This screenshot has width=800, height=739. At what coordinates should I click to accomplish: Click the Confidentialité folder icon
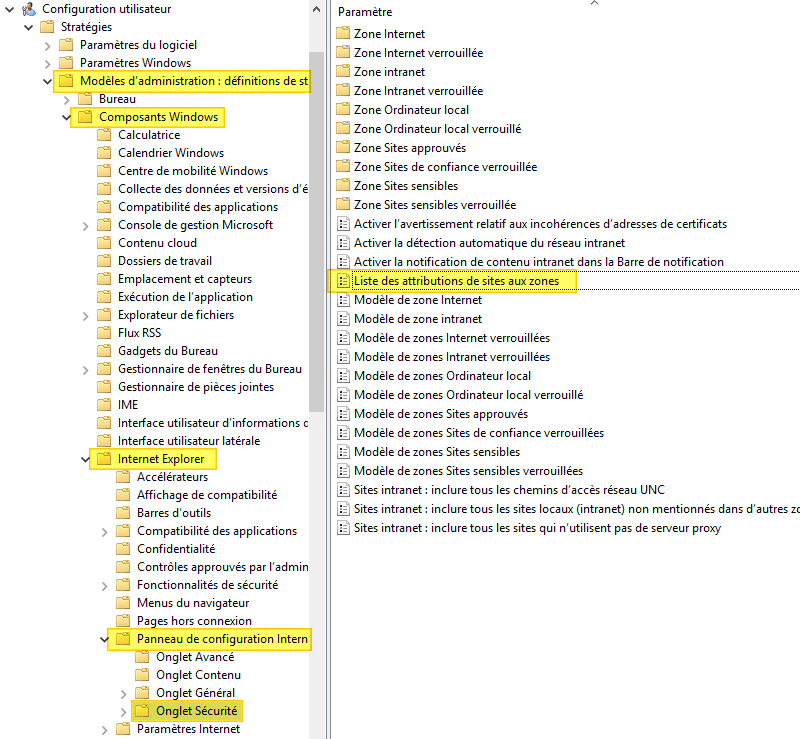tap(123, 549)
